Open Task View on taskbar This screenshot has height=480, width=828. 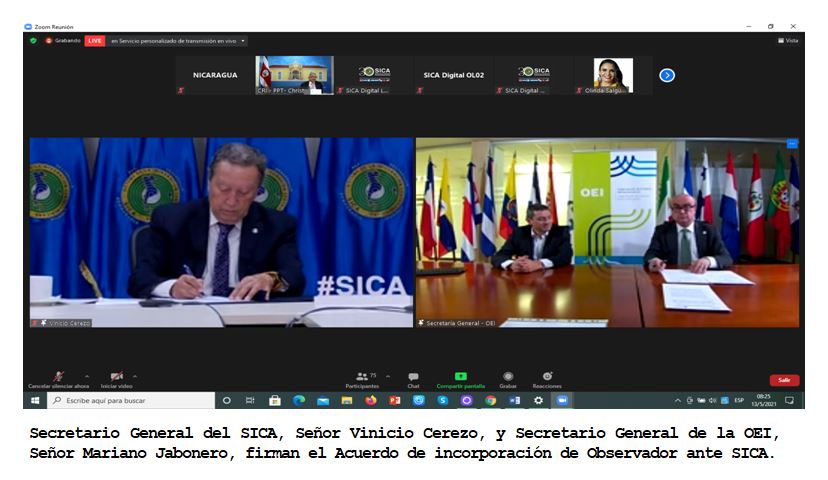click(x=250, y=400)
